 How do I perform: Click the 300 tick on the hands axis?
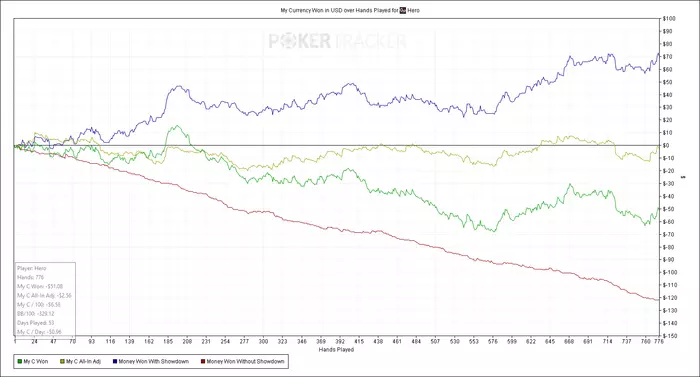263,341
